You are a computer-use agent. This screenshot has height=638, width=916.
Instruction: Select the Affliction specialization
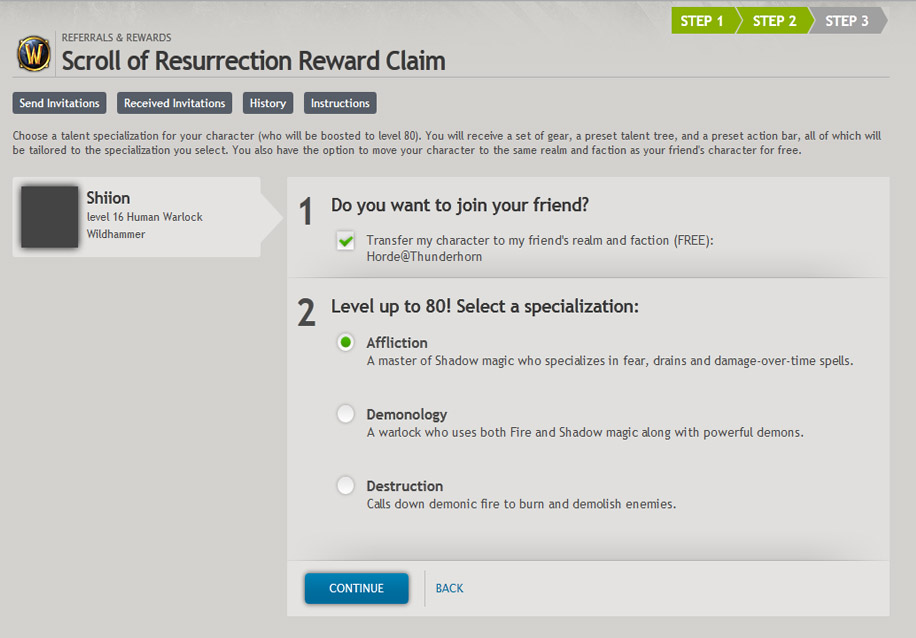[345, 343]
